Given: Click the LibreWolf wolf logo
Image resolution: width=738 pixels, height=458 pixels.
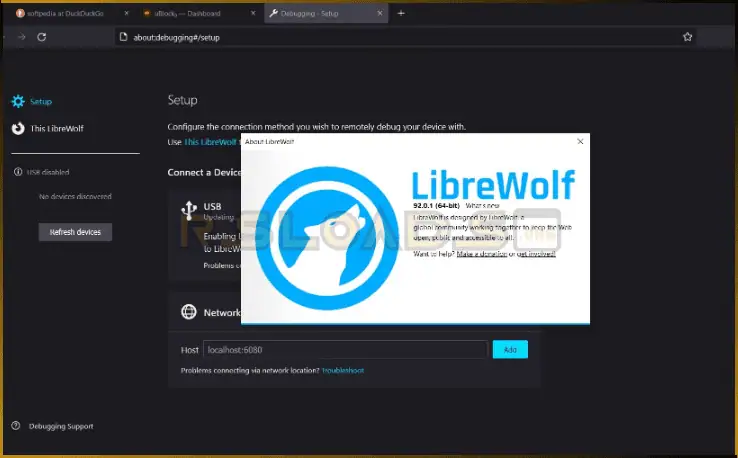Looking at the screenshot, I should (327, 238).
